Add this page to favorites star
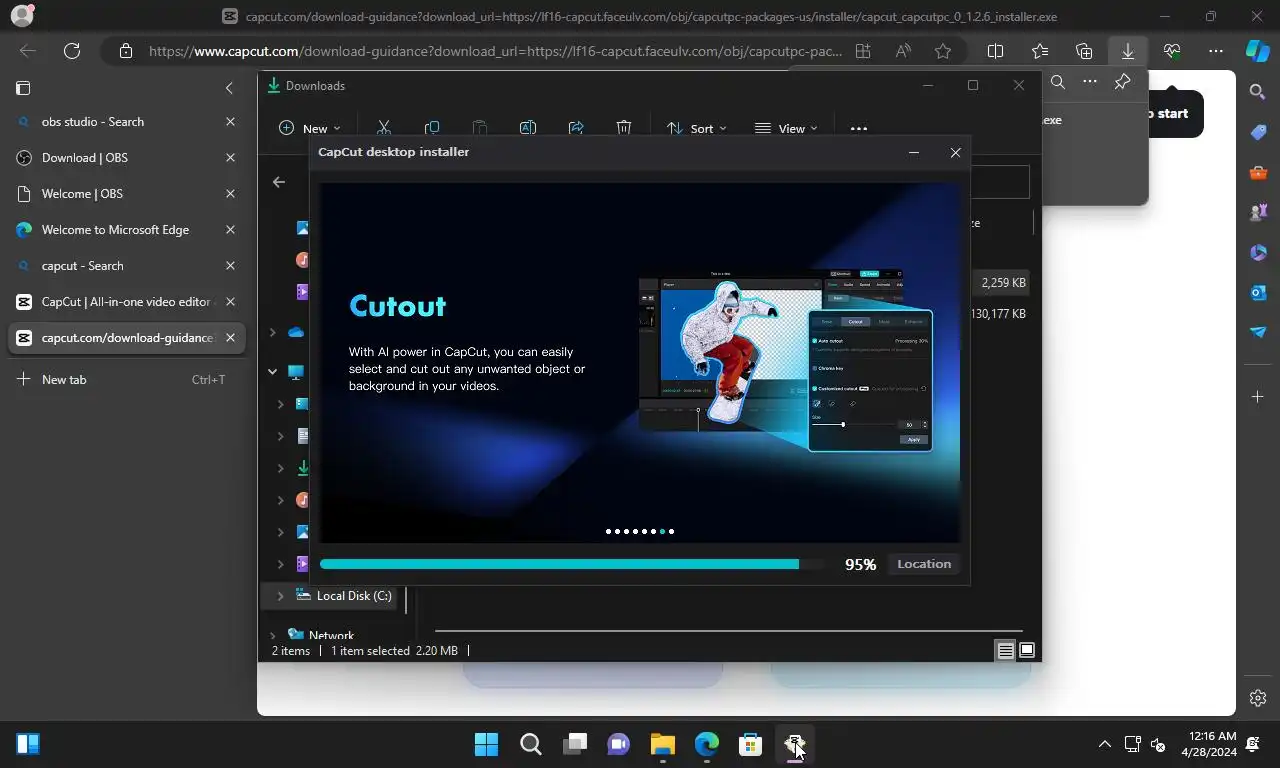The image size is (1280, 768). (943, 51)
